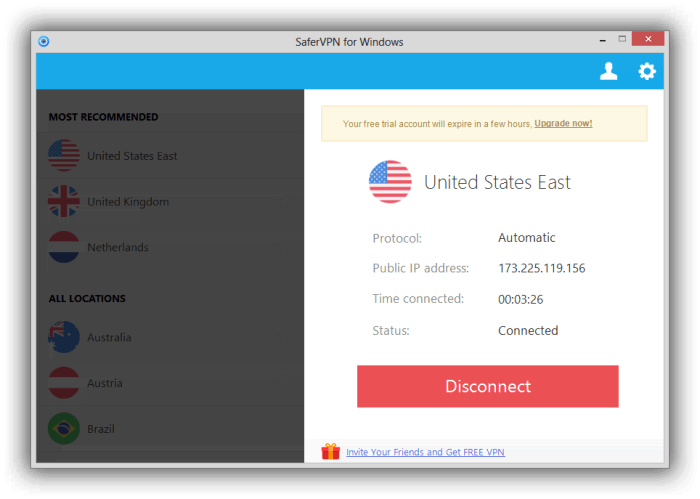The image size is (700, 499).
Task: Click the Protocol: label
Action: click(397, 238)
